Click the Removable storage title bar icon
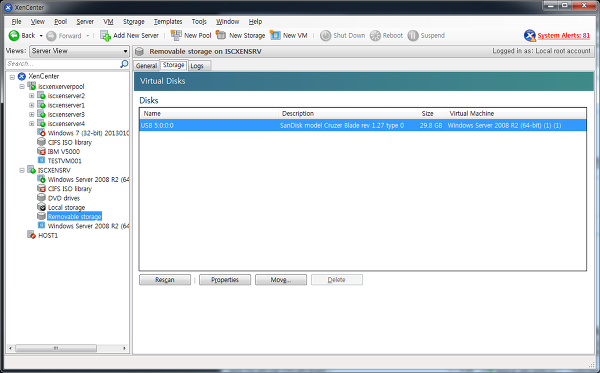Image resolution: width=600 pixels, height=373 pixels. [x=139, y=52]
